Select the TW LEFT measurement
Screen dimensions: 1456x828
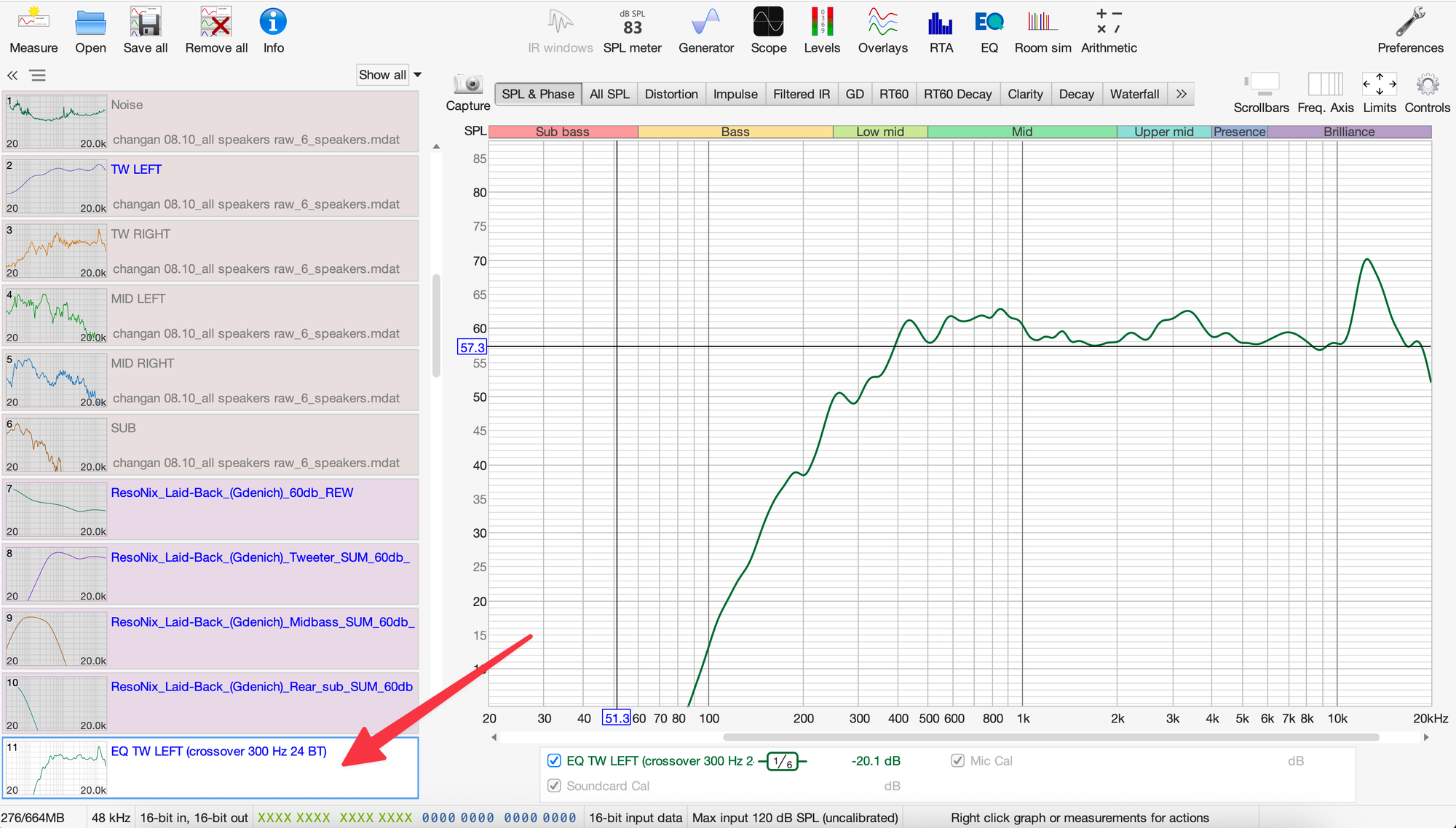click(x=211, y=186)
